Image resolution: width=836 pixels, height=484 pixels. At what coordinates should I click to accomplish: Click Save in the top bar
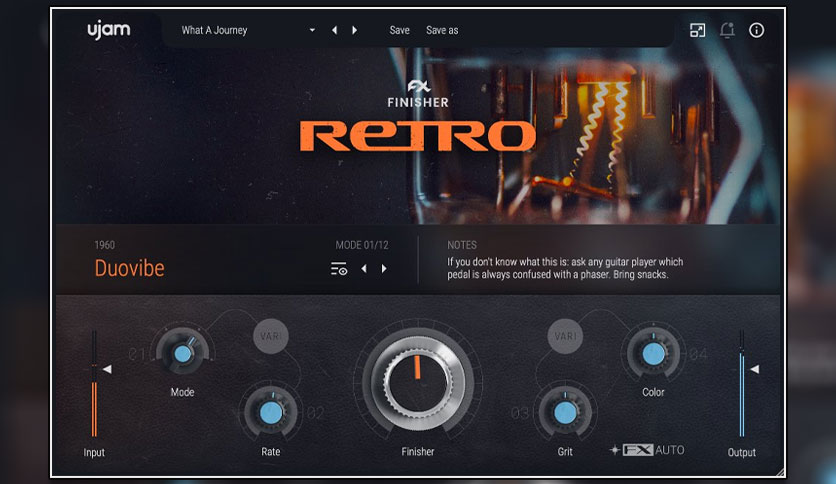[x=399, y=30]
